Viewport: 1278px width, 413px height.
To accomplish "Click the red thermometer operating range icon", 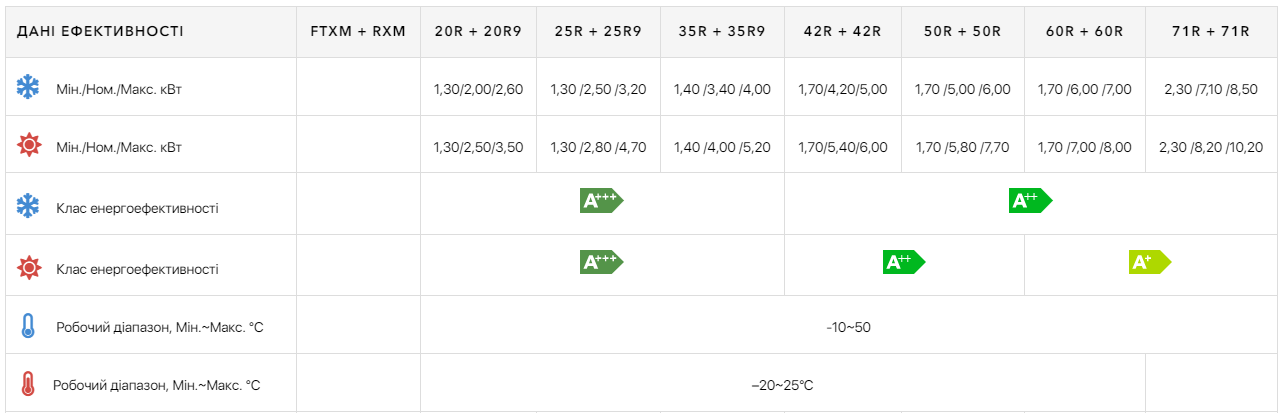I will point(28,384).
